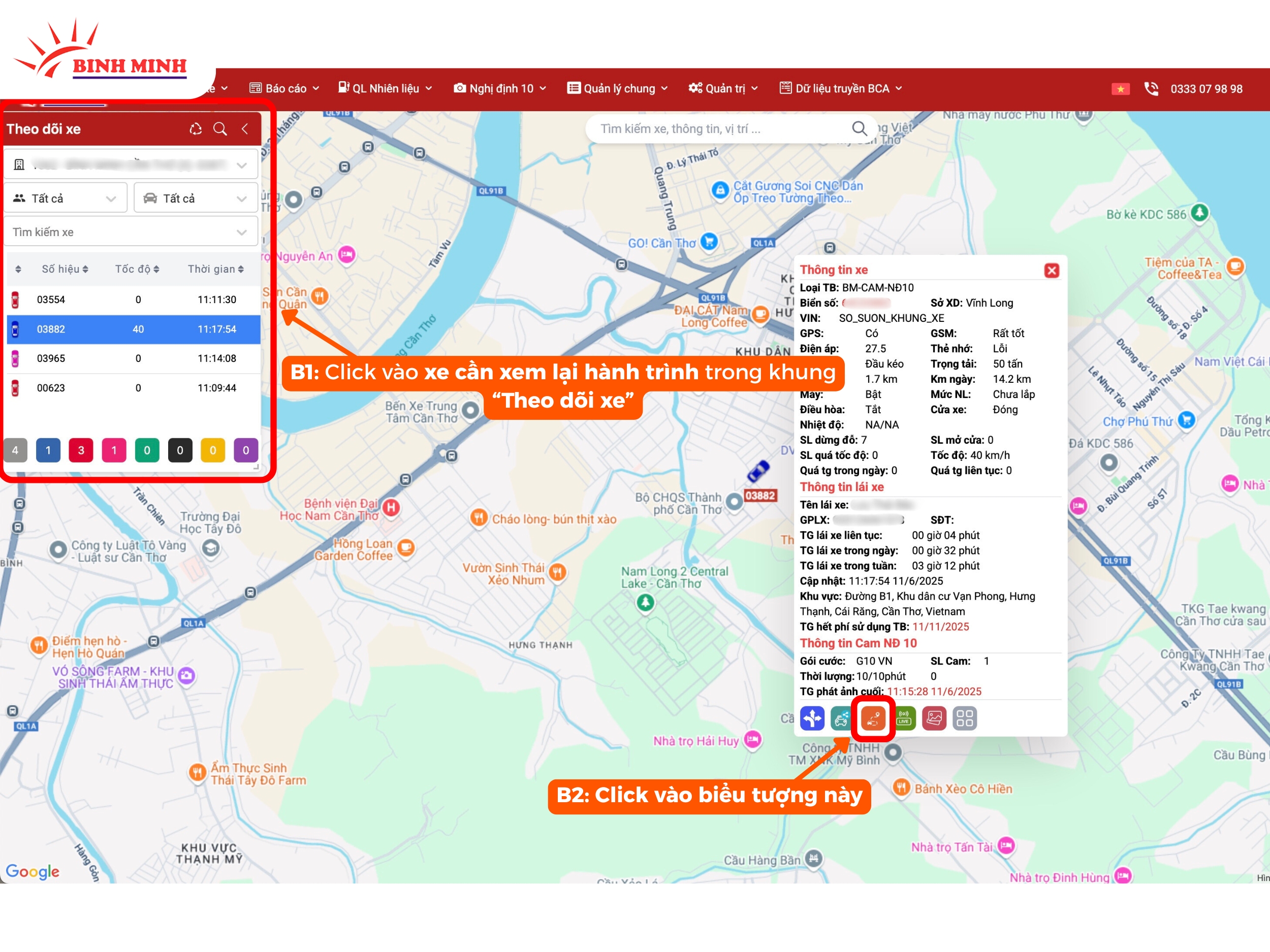Viewport: 1270px width, 952px height.
Task: Click the Vietnam flag language icon
Action: point(1120,89)
